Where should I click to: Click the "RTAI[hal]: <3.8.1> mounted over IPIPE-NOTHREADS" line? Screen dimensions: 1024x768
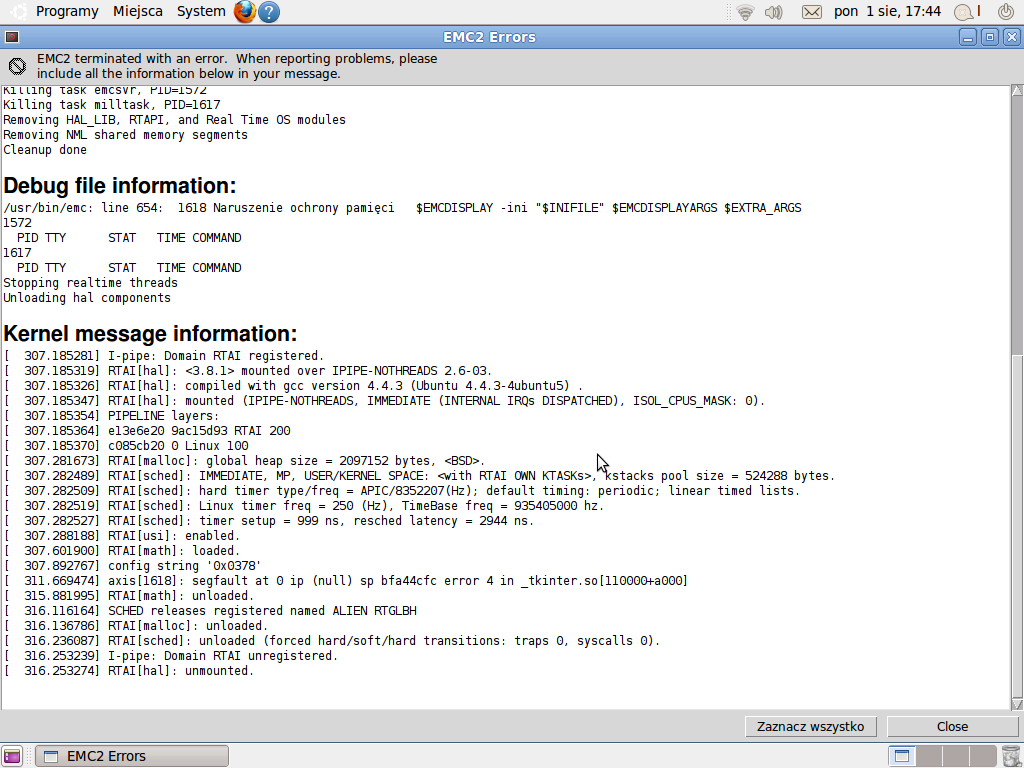248,371
